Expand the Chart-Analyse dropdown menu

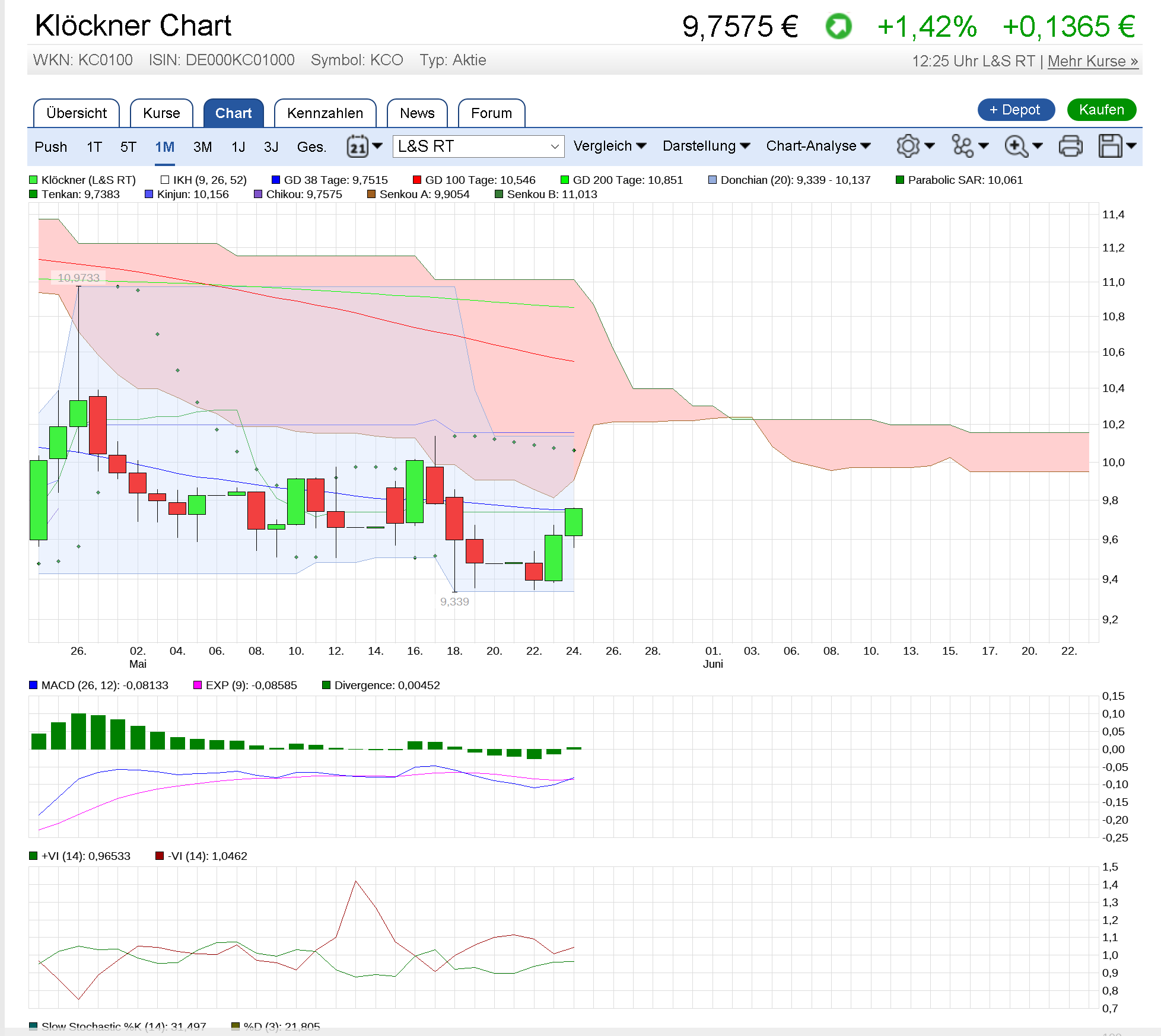point(818,146)
